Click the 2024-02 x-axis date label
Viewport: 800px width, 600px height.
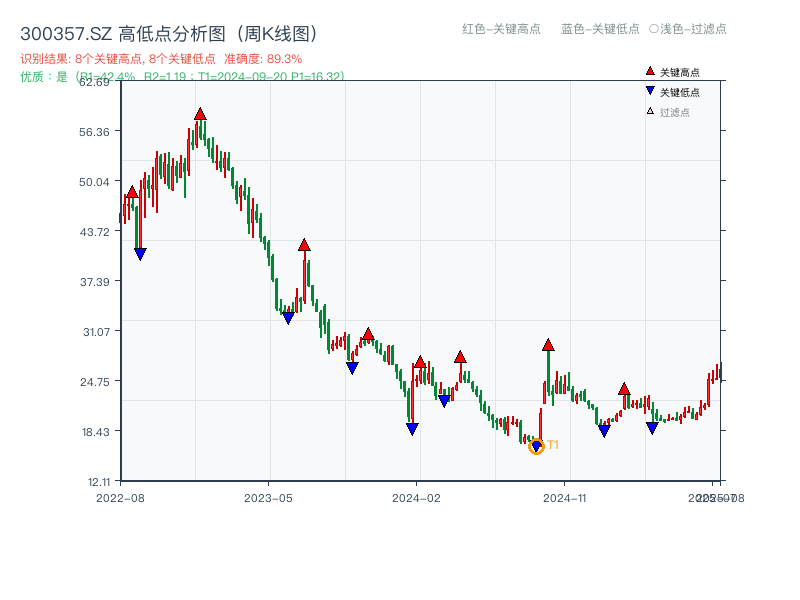coord(416,498)
